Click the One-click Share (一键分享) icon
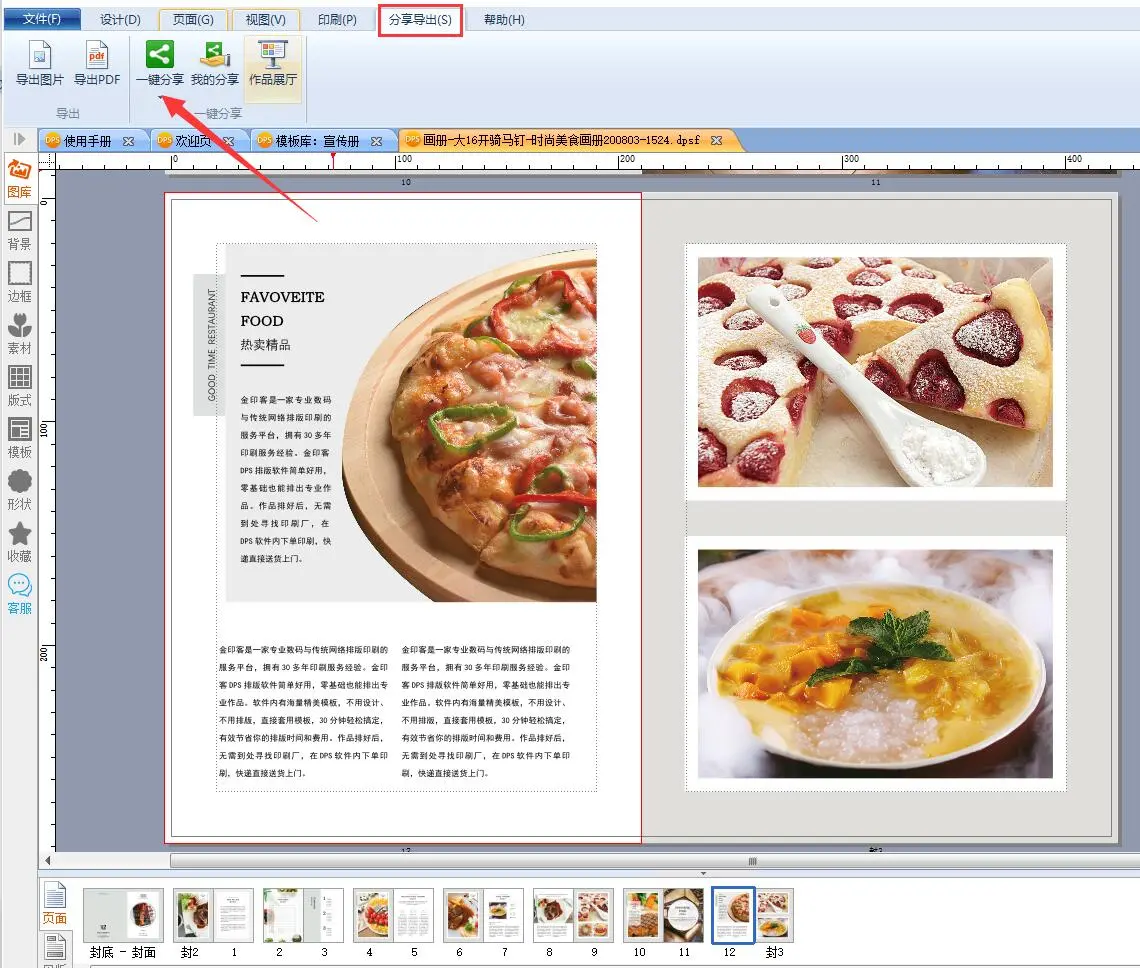 point(159,62)
